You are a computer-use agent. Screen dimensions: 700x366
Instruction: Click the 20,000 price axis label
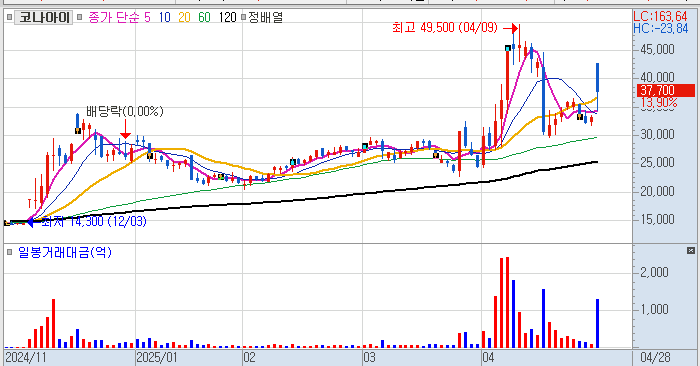coord(657,191)
